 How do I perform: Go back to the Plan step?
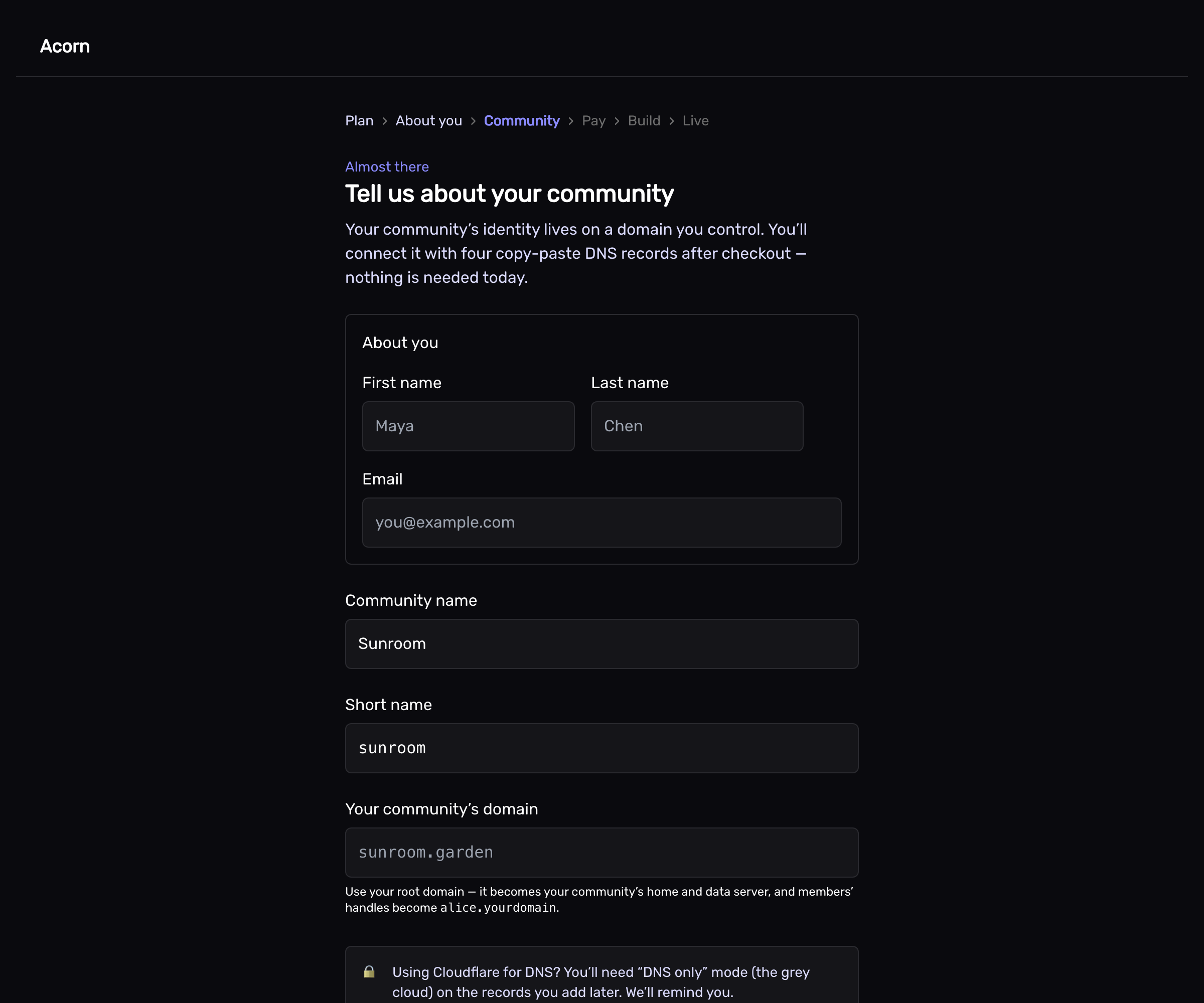point(359,121)
